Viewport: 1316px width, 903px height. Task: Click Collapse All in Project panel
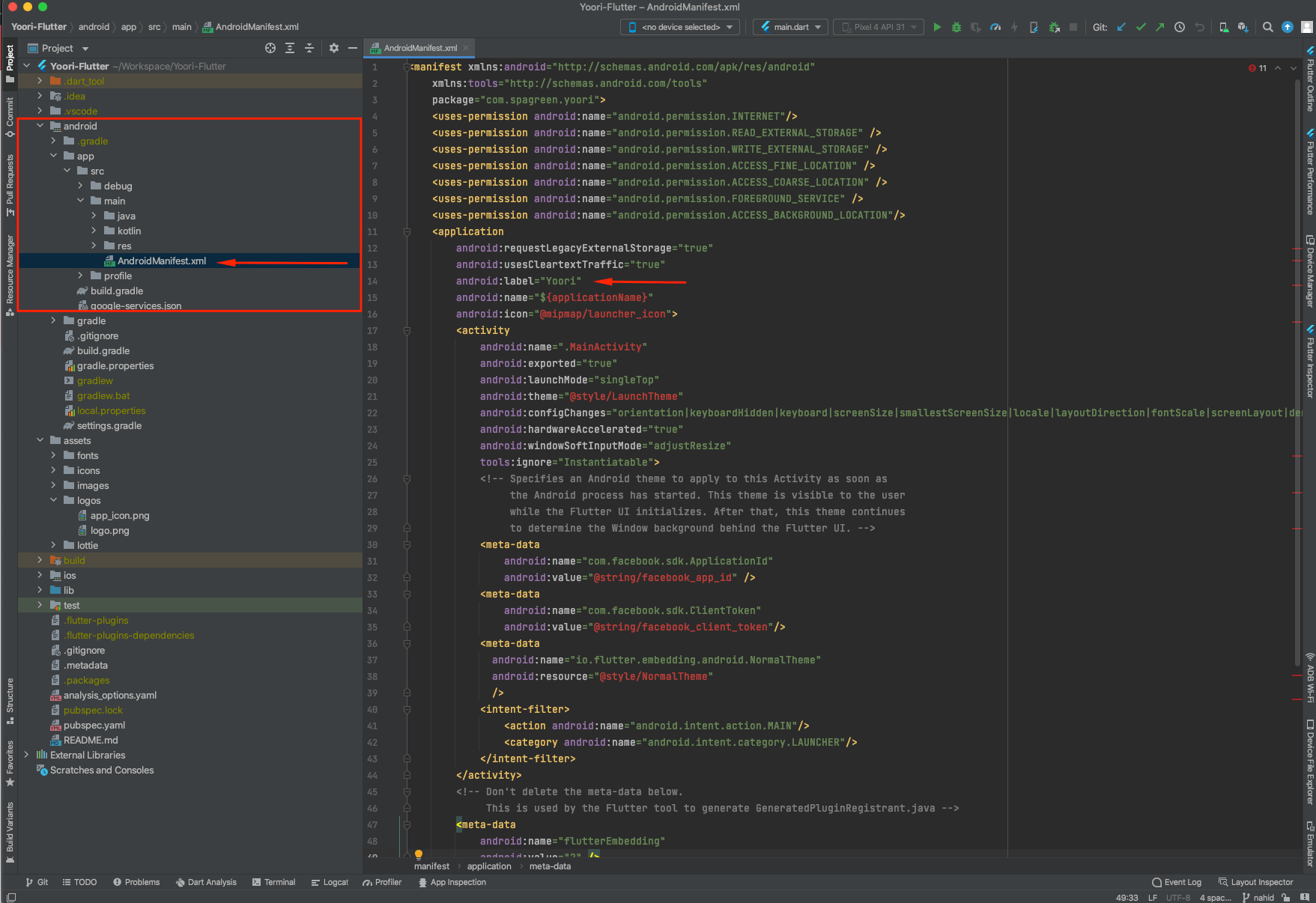click(309, 48)
